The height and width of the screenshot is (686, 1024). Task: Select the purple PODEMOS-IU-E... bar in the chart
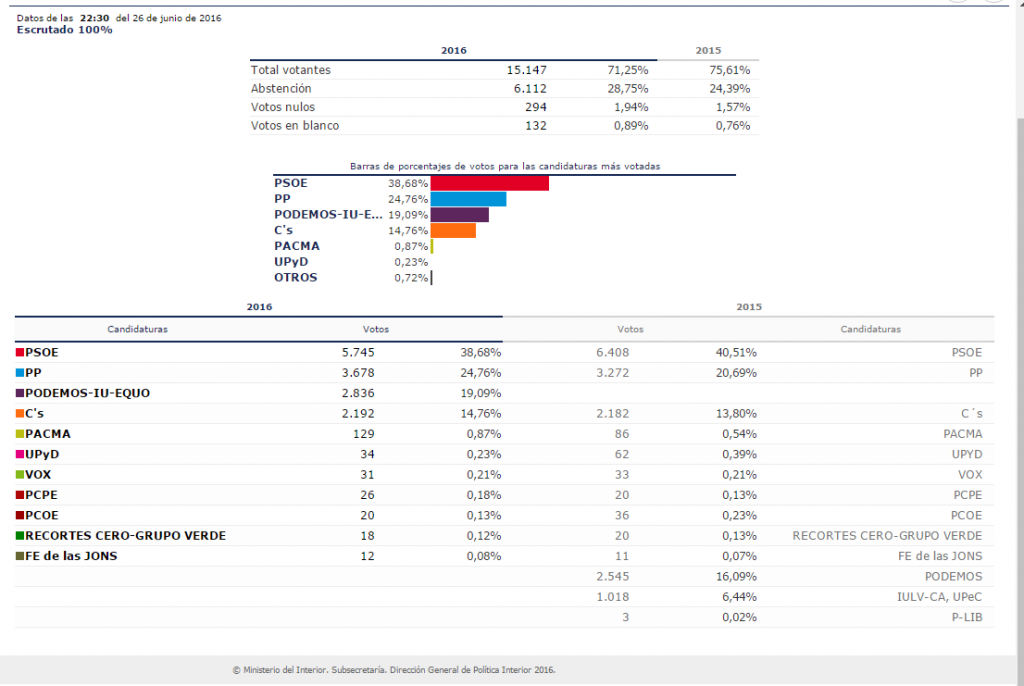pyautogui.click(x=460, y=215)
